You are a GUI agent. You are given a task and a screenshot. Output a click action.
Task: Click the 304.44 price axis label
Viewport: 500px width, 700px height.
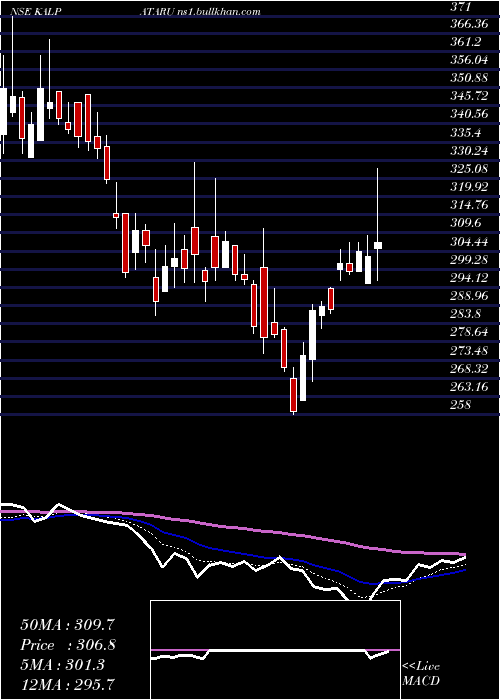pos(470,242)
